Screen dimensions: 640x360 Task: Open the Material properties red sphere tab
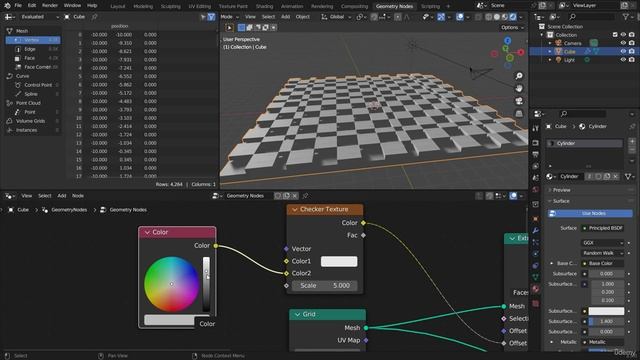point(536,289)
